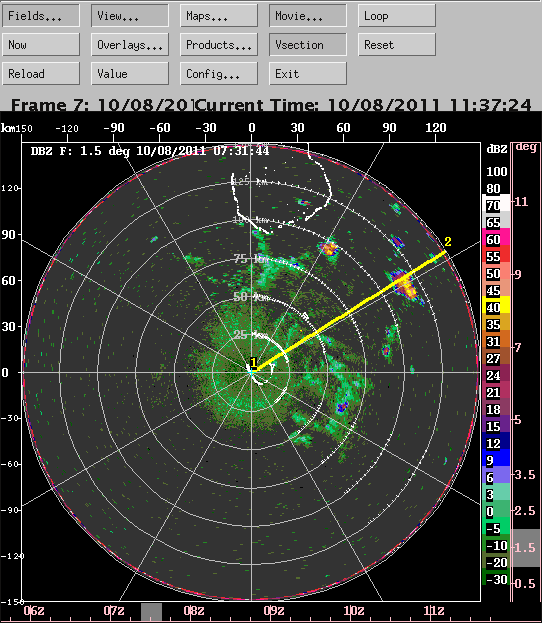Open the Fields... selection button
542x623 pixels.
41,16
